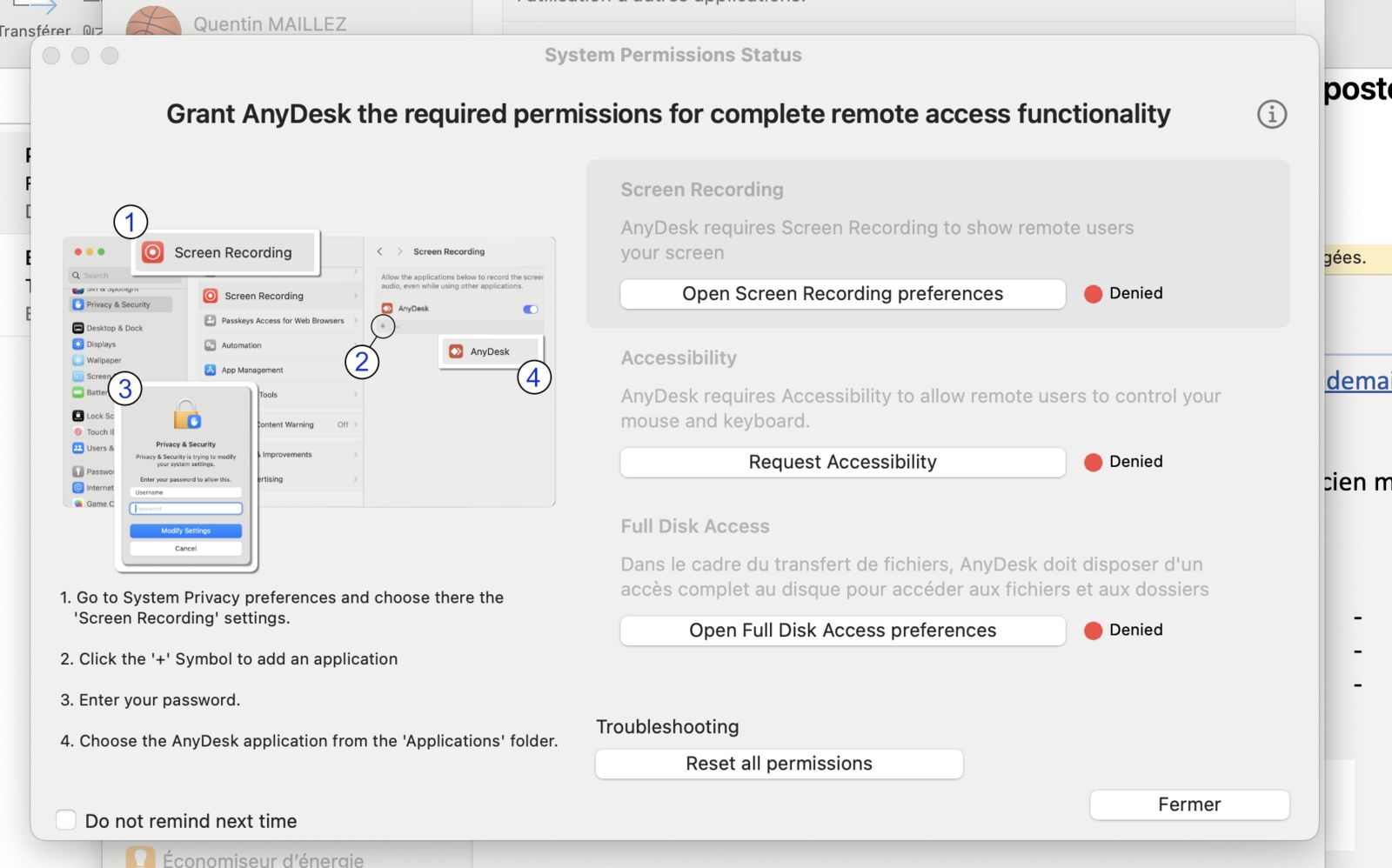Close the System Permissions Status window
Image resolution: width=1392 pixels, height=868 pixels.
(51, 56)
